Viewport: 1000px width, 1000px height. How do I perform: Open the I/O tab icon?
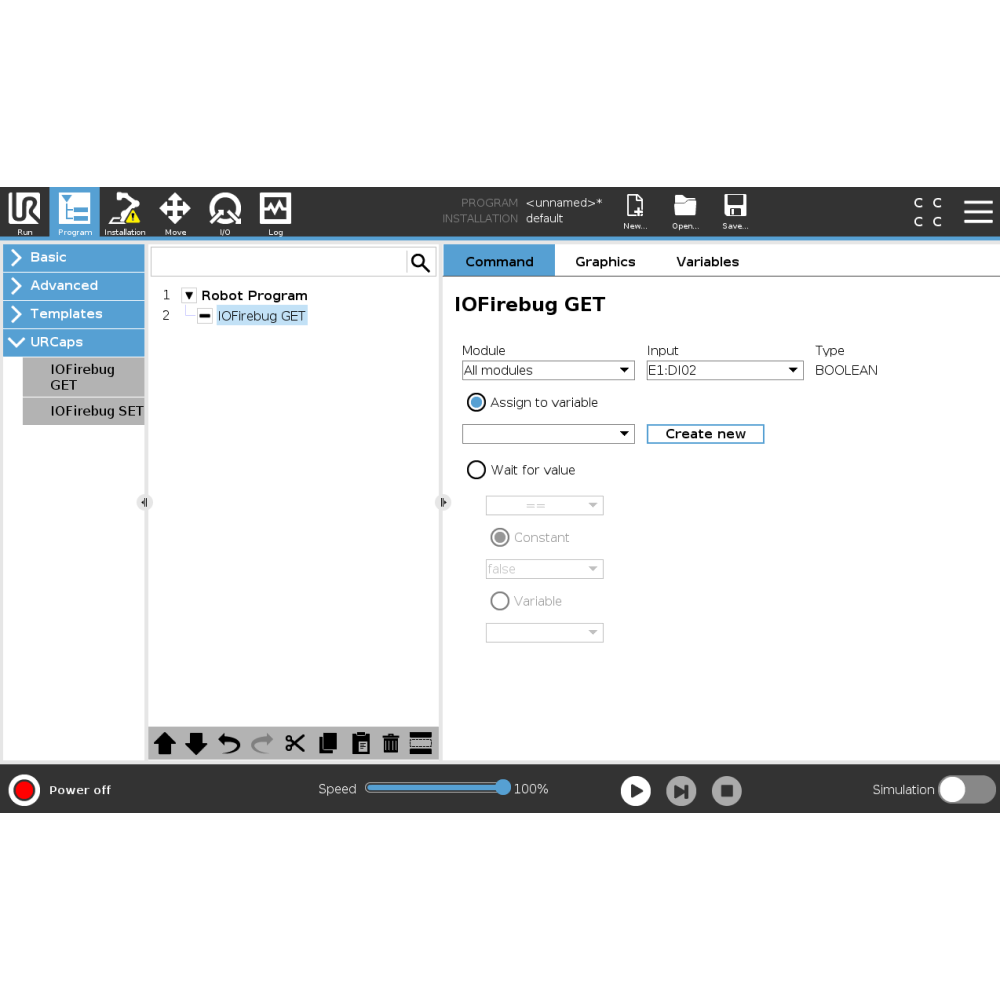(225, 212)
